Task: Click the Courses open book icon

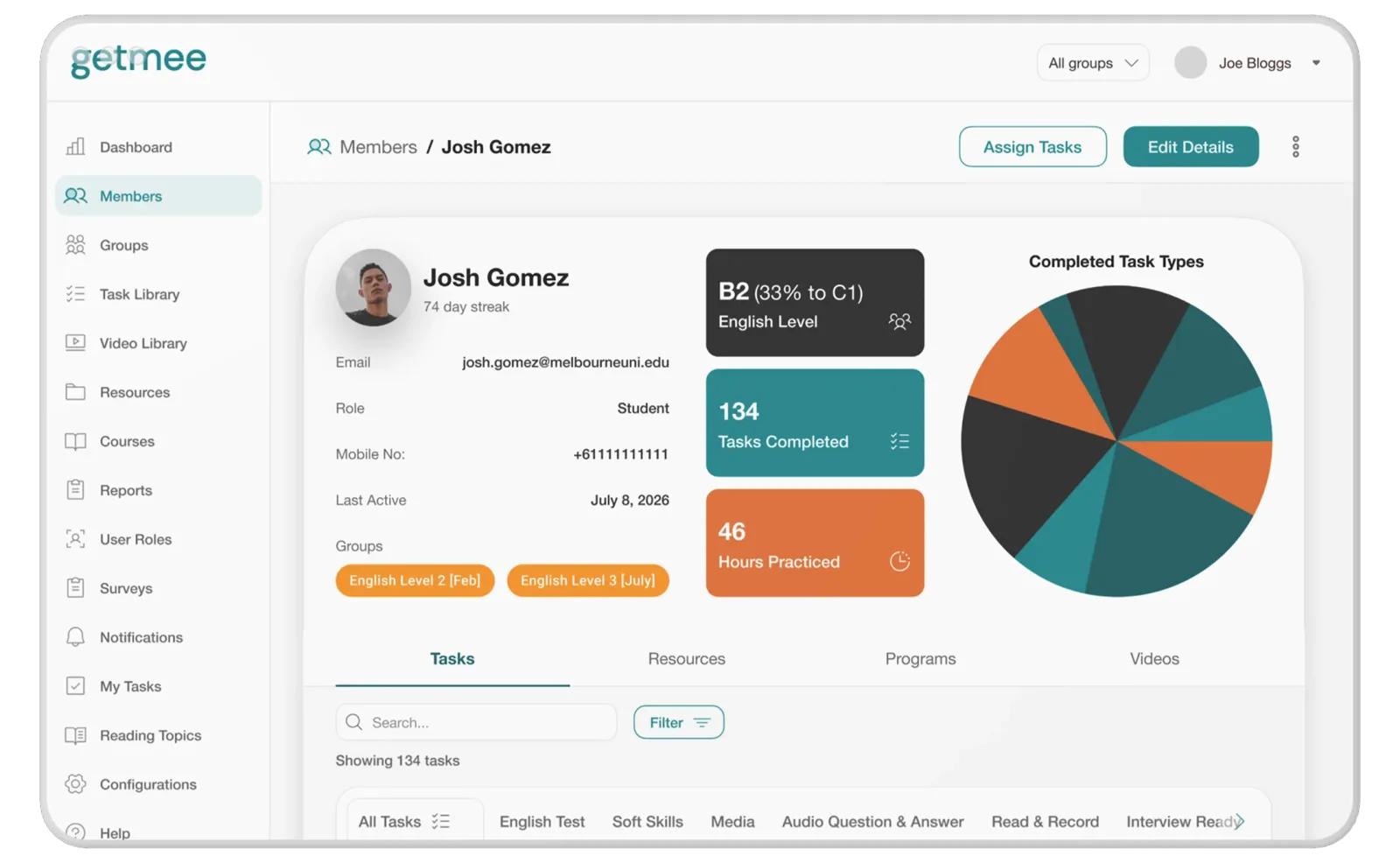Action: (x=76, y=441)
